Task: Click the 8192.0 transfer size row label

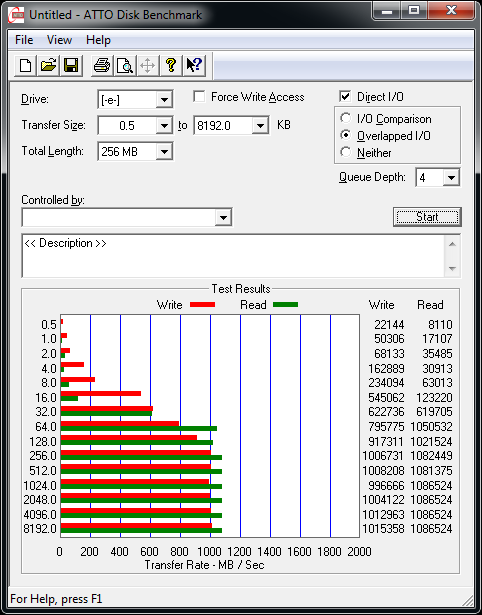Action: 40,529
